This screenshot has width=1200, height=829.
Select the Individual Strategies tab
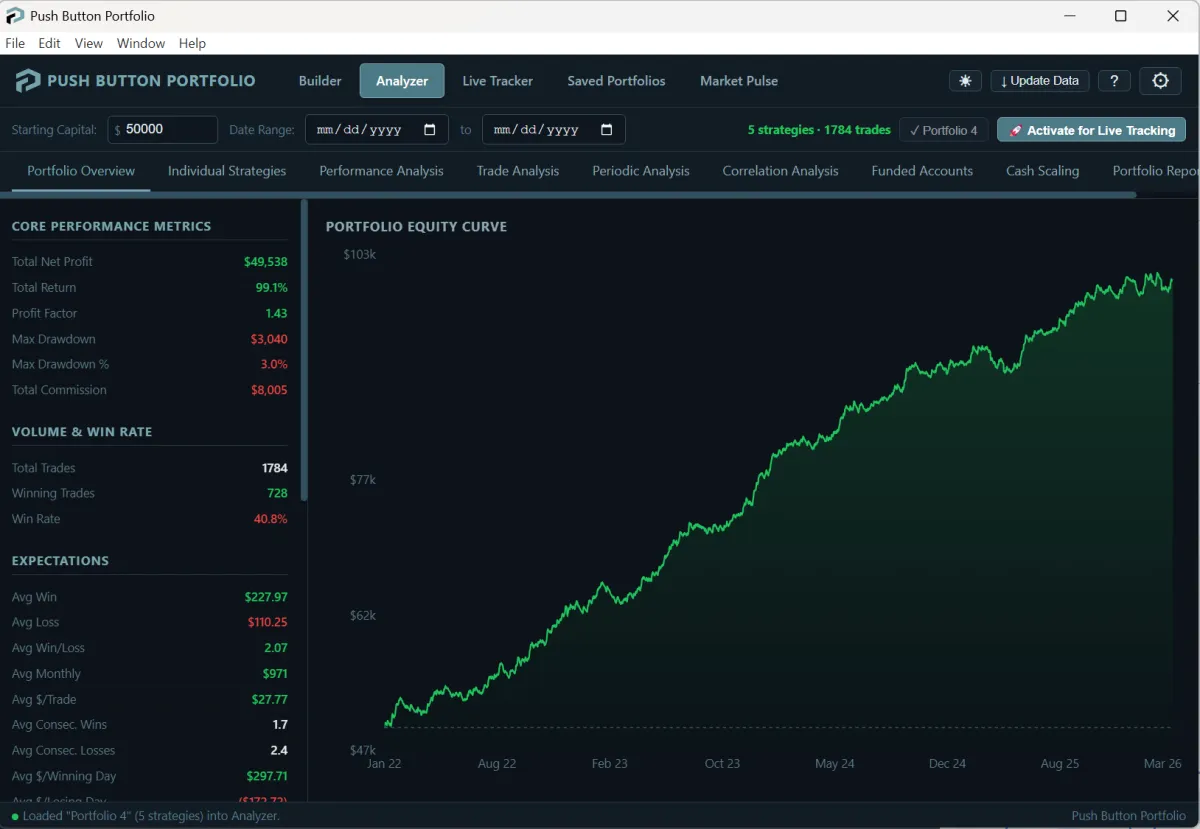[227, 171]
